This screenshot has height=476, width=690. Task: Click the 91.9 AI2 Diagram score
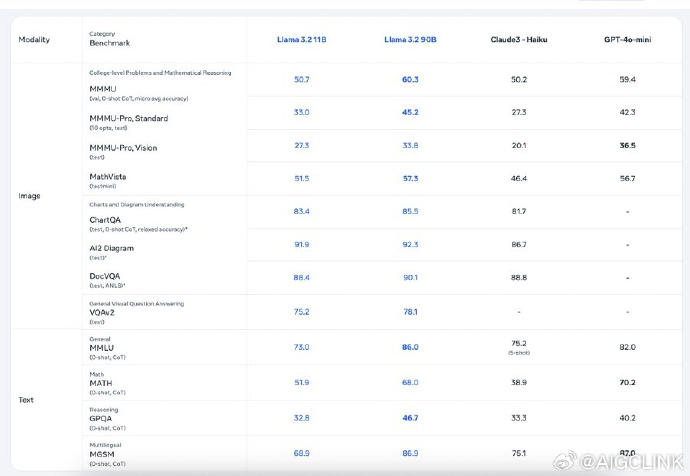(x=301, y=244)
